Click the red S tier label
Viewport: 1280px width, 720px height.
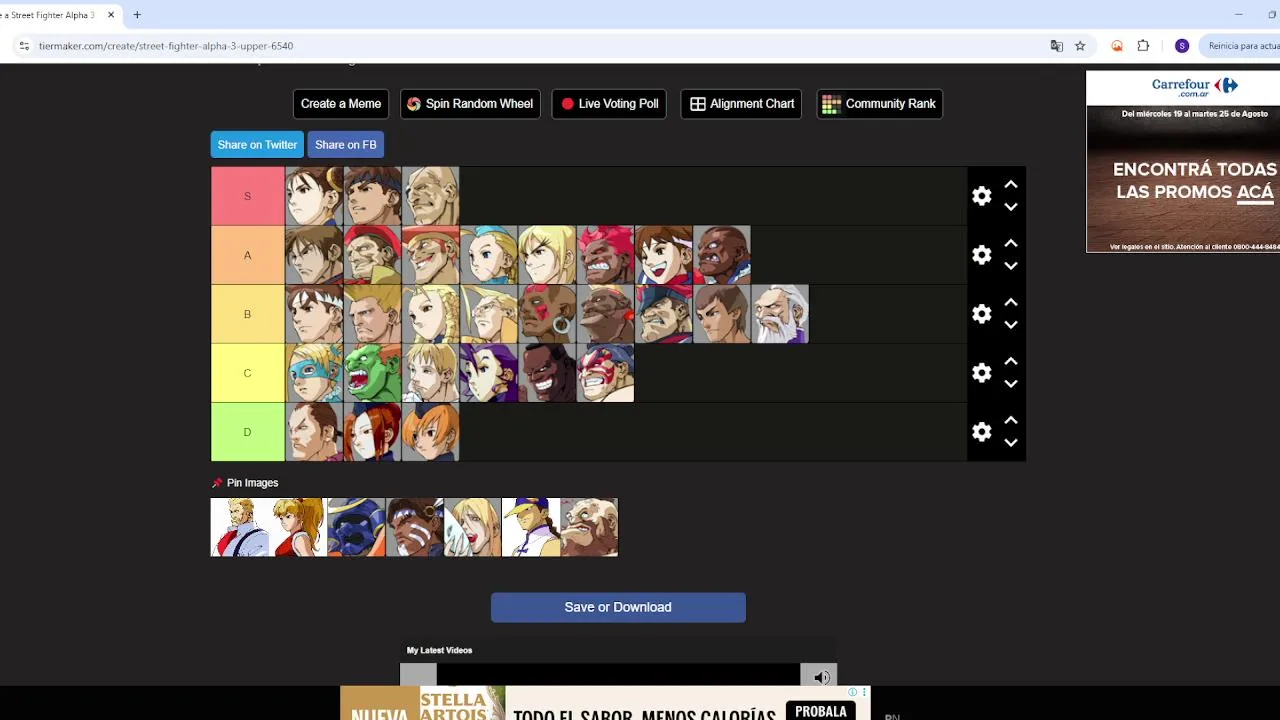coord(248,196)
